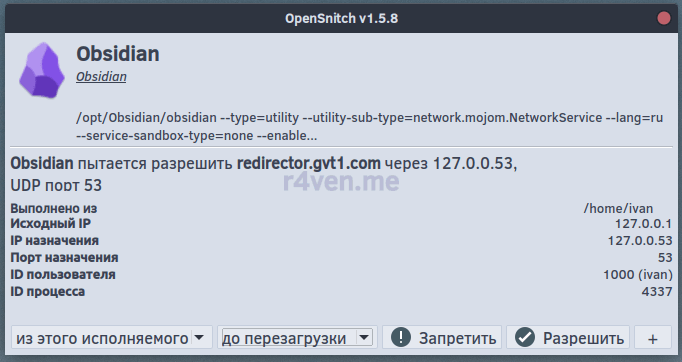Click the /opt/Obsidian/obsidian command line text
The image size is (682, 362).
369,126
